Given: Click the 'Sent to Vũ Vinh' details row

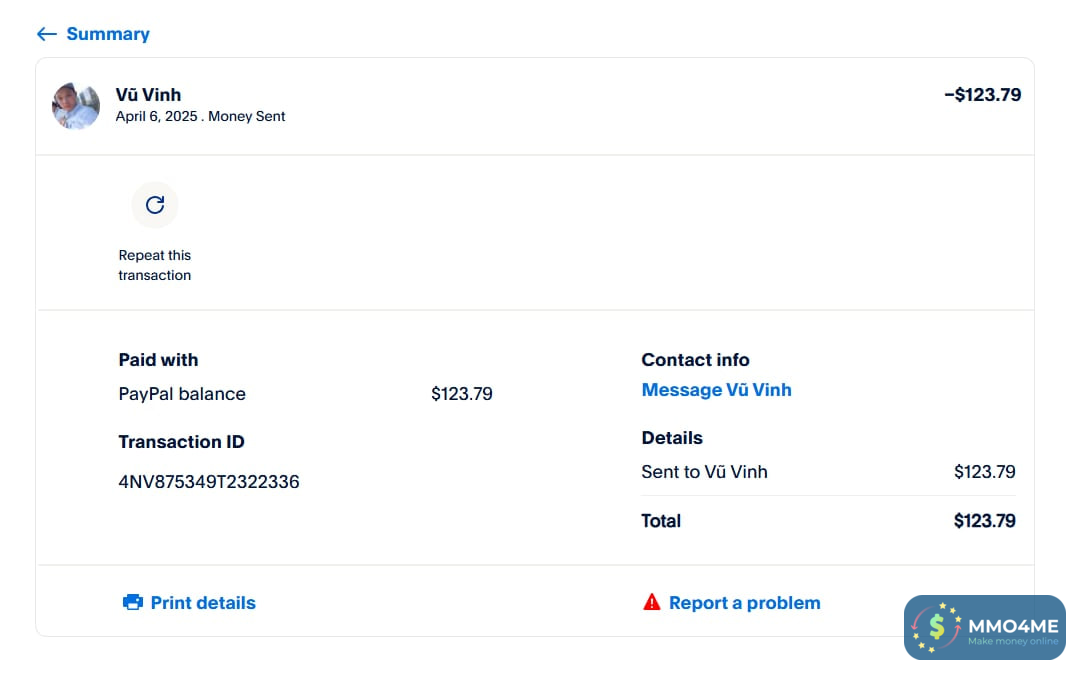Looking at the screenshot, I should (704, 472).
